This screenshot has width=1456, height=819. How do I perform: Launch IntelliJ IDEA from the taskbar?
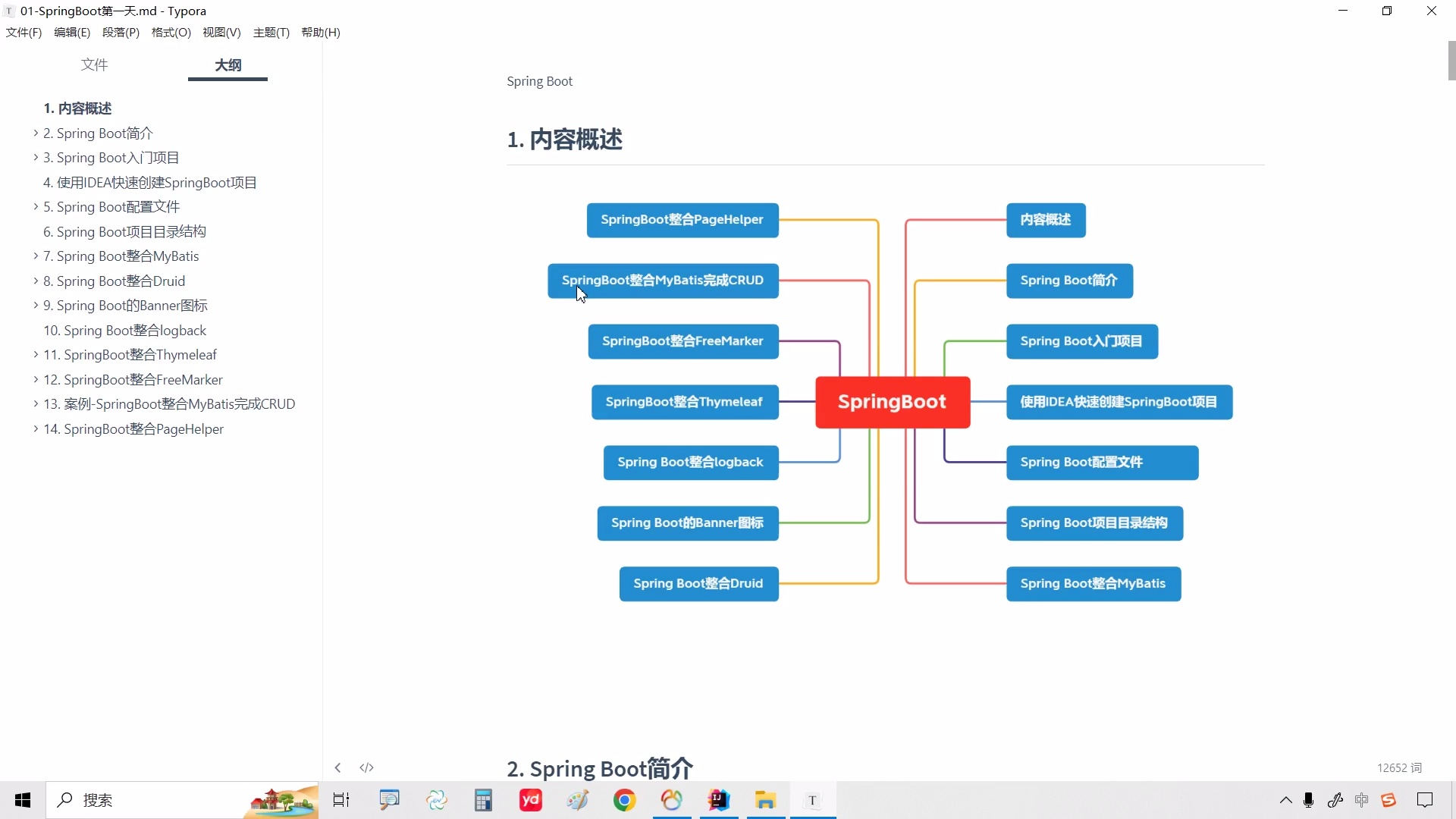click(719, 800)
